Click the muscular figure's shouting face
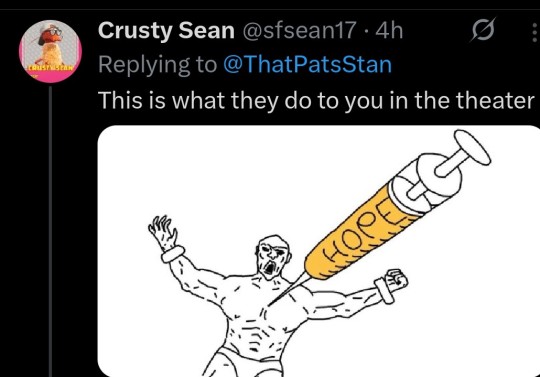This screenshot has height=377, width=540. pos(273,256)
